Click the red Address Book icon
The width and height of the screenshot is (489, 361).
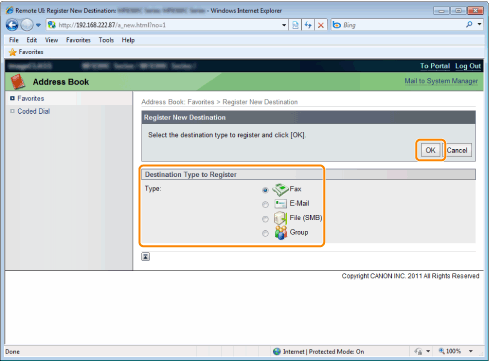point(18,82)
